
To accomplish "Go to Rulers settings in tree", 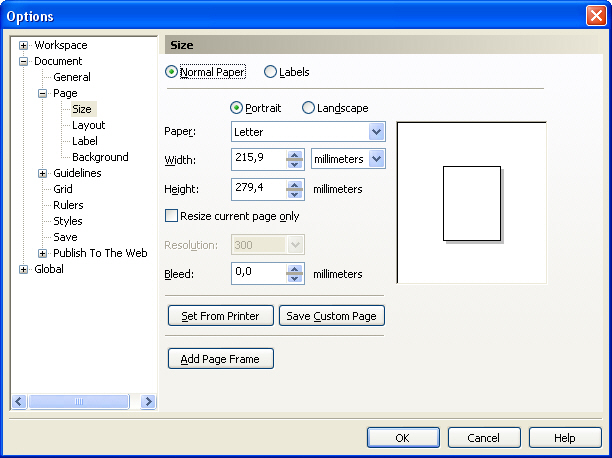I will point(68,205).
